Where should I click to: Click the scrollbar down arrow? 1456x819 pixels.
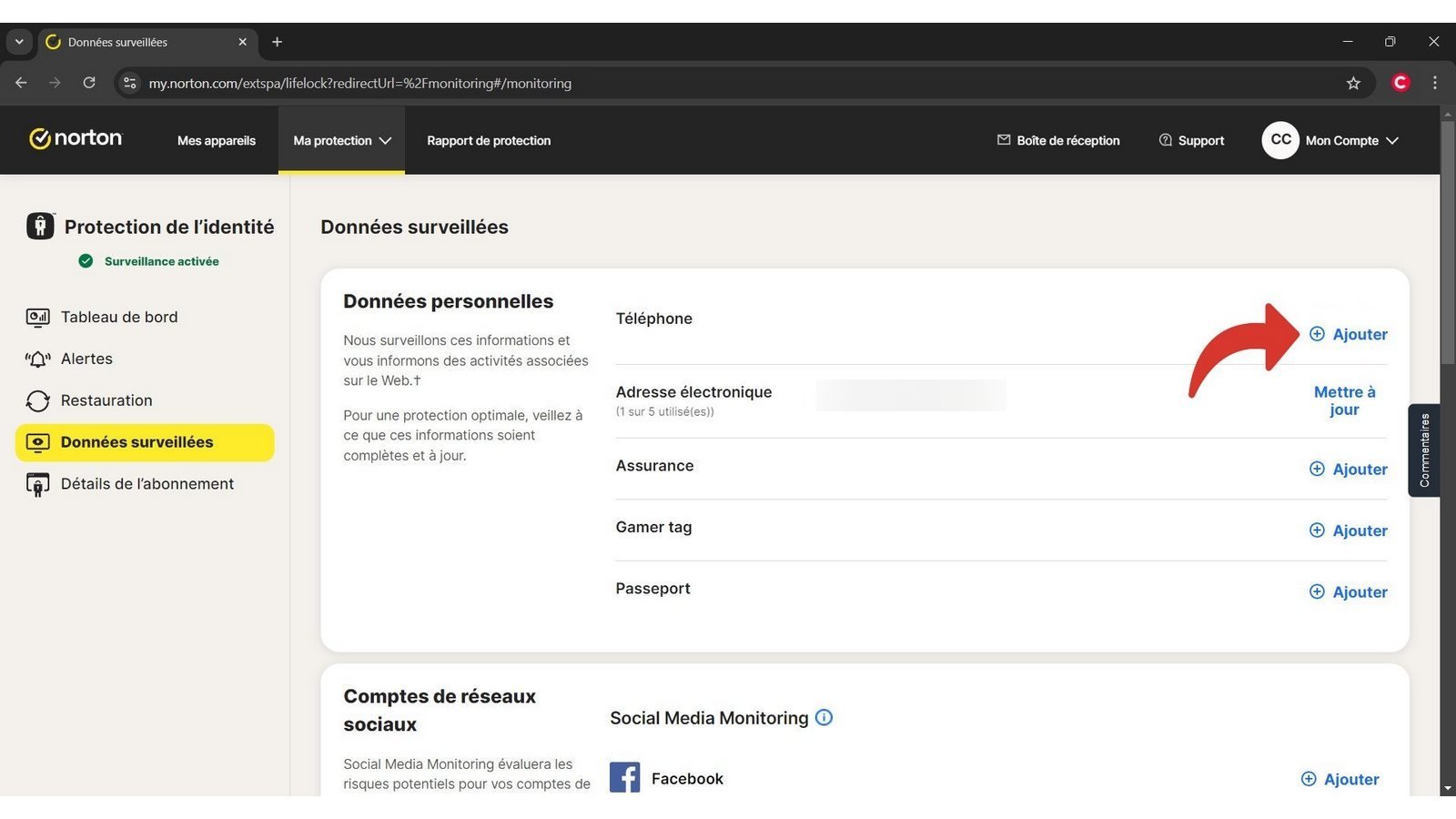[x=1447, y=788]
